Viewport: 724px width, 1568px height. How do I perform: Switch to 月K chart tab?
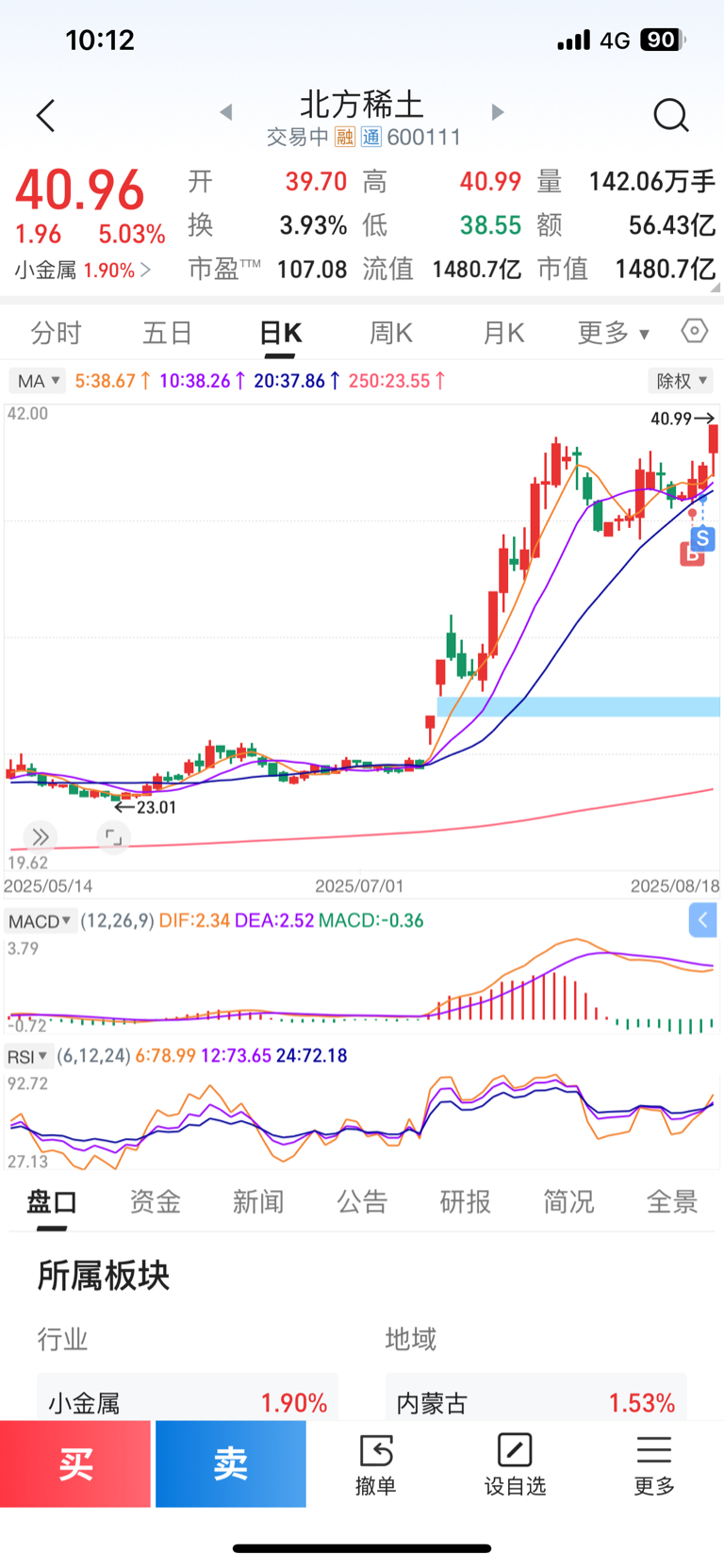(503, 333)
